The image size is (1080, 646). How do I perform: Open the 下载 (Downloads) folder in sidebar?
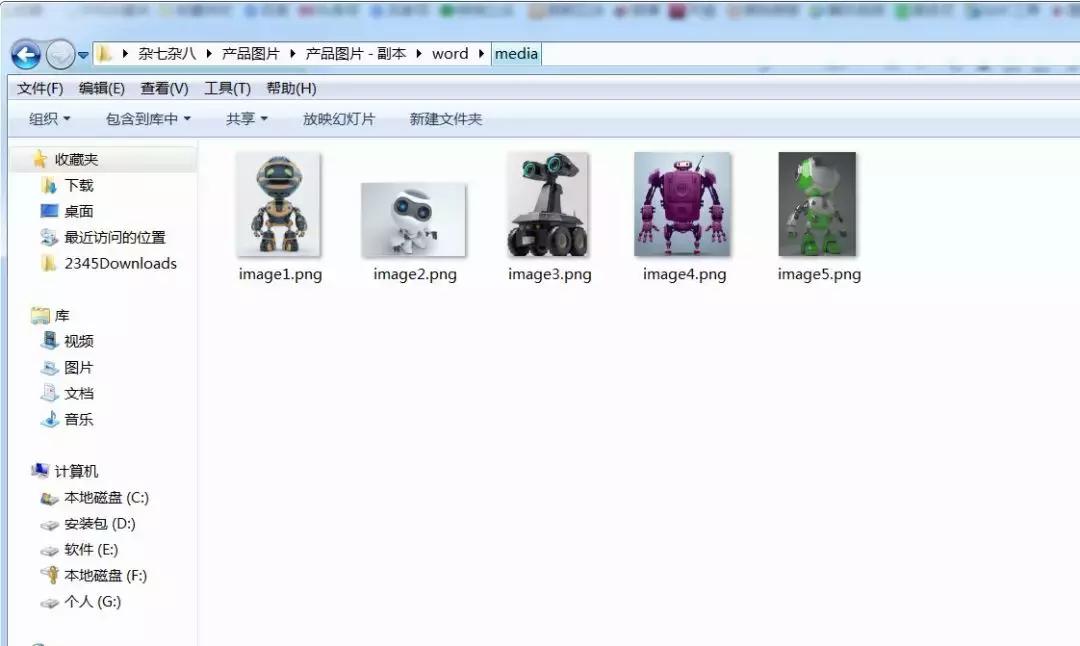[77, 185]
